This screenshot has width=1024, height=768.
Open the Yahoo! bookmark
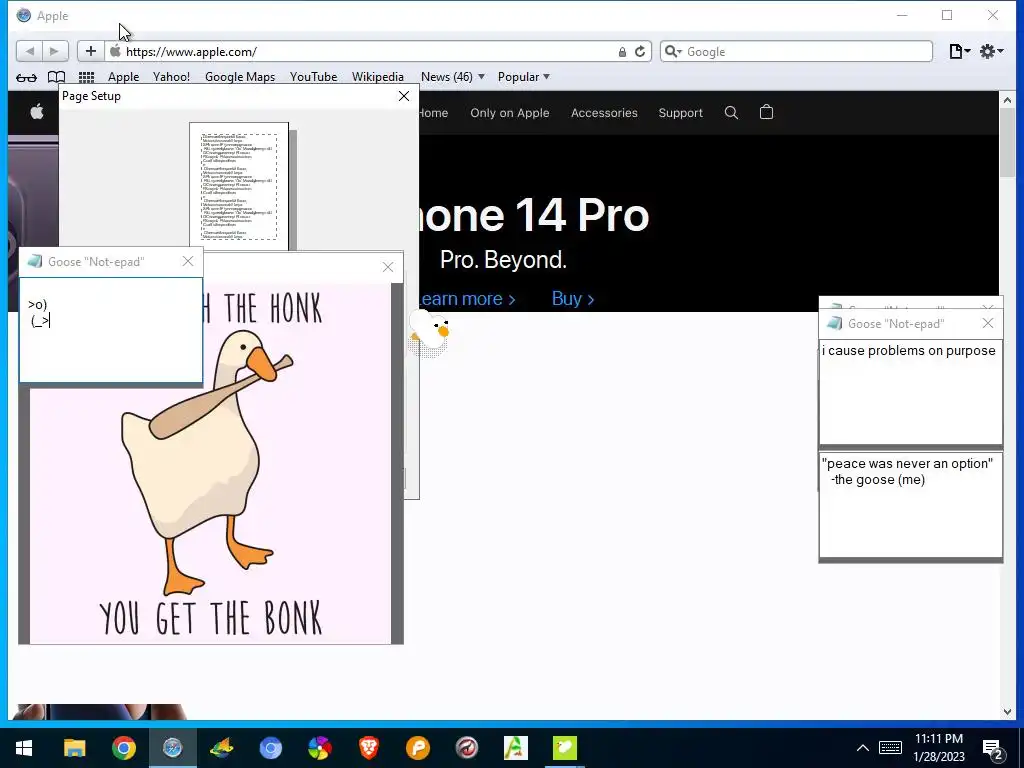[171, 77]
